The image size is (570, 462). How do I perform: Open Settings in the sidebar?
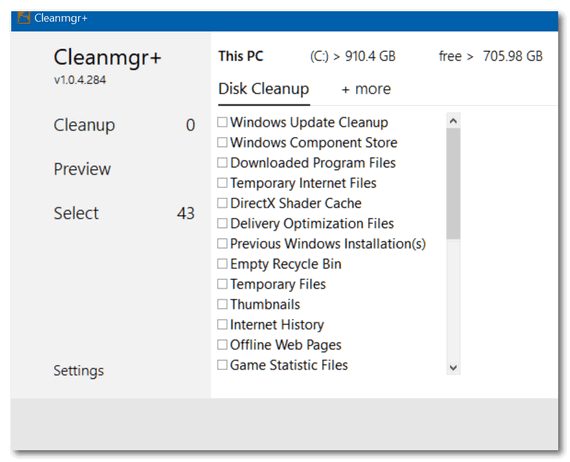(79, 371)
